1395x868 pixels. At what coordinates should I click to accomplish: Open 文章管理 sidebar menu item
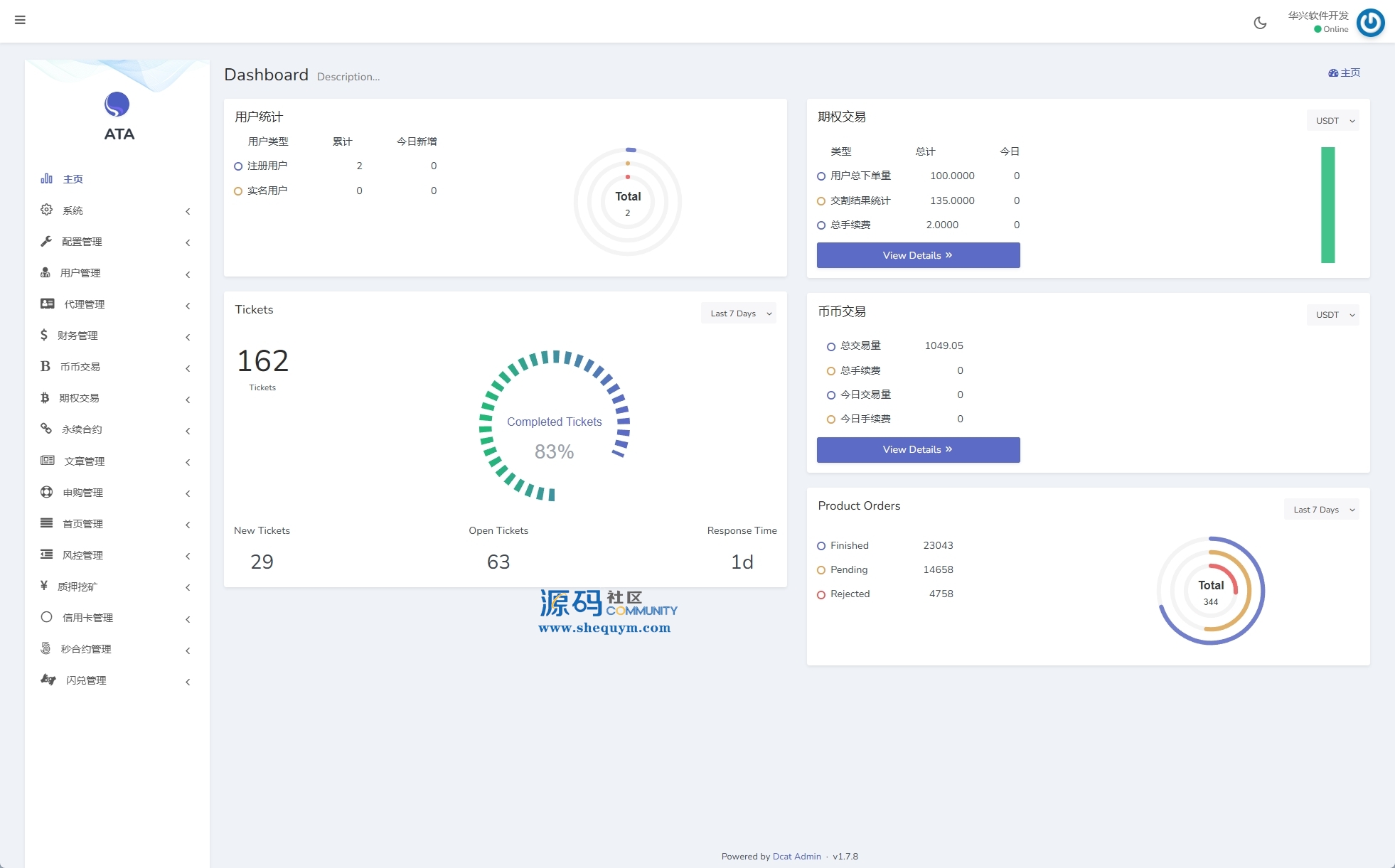point(84,461)
